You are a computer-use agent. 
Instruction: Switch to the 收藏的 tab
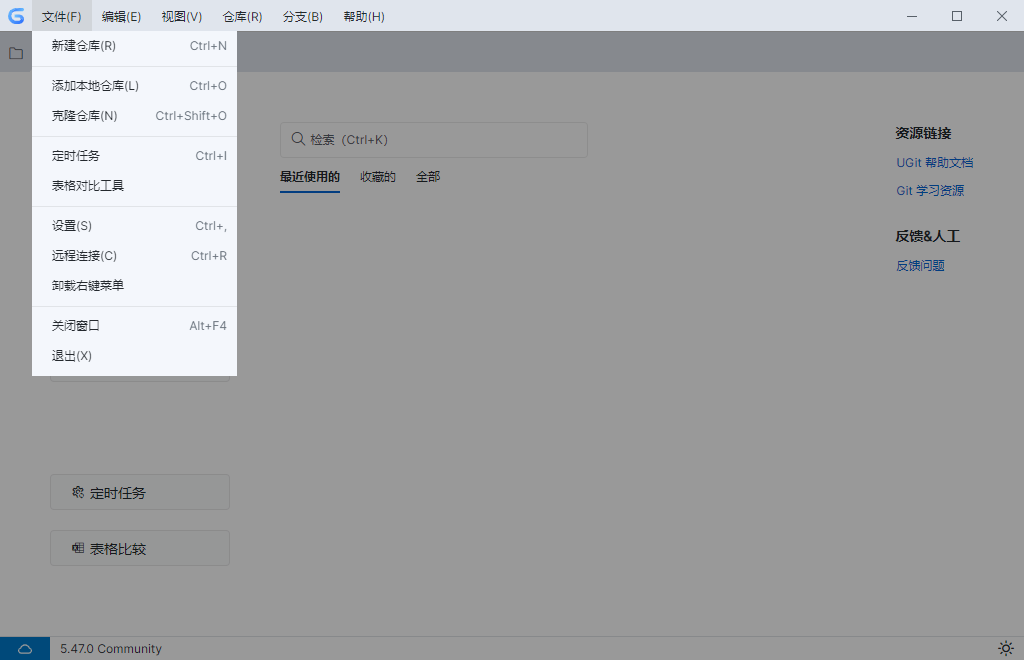point(377,177)
